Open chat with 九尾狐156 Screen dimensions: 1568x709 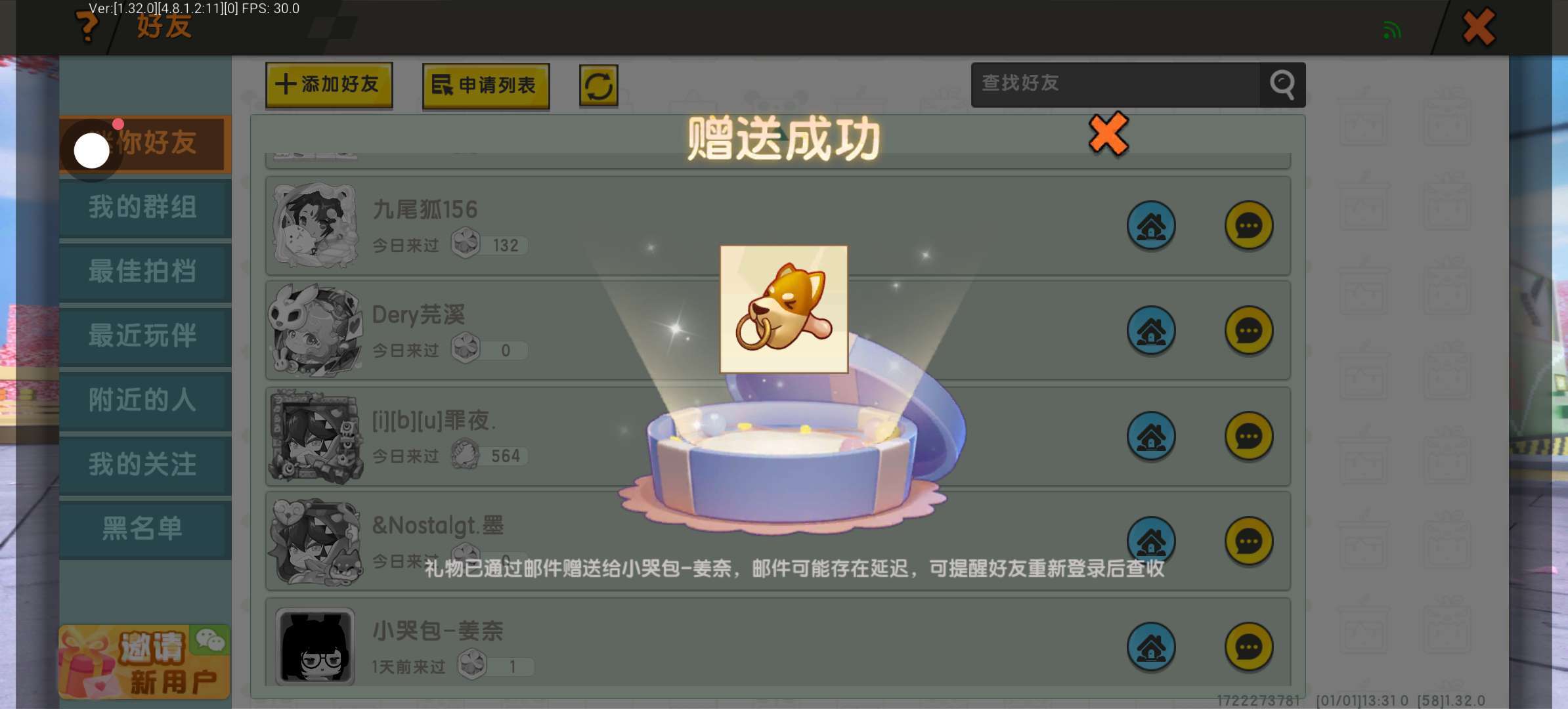[x=1249, y=226]
